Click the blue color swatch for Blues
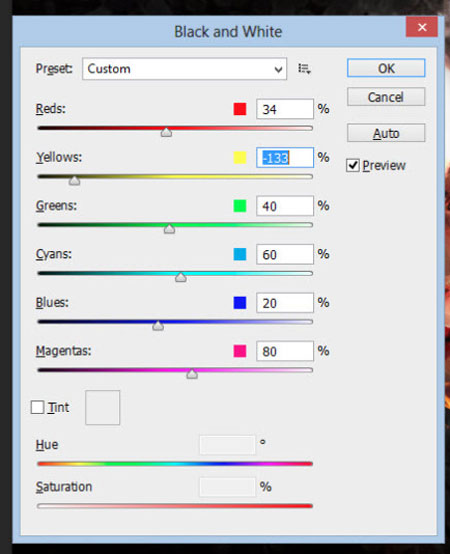 pos(240,303)
